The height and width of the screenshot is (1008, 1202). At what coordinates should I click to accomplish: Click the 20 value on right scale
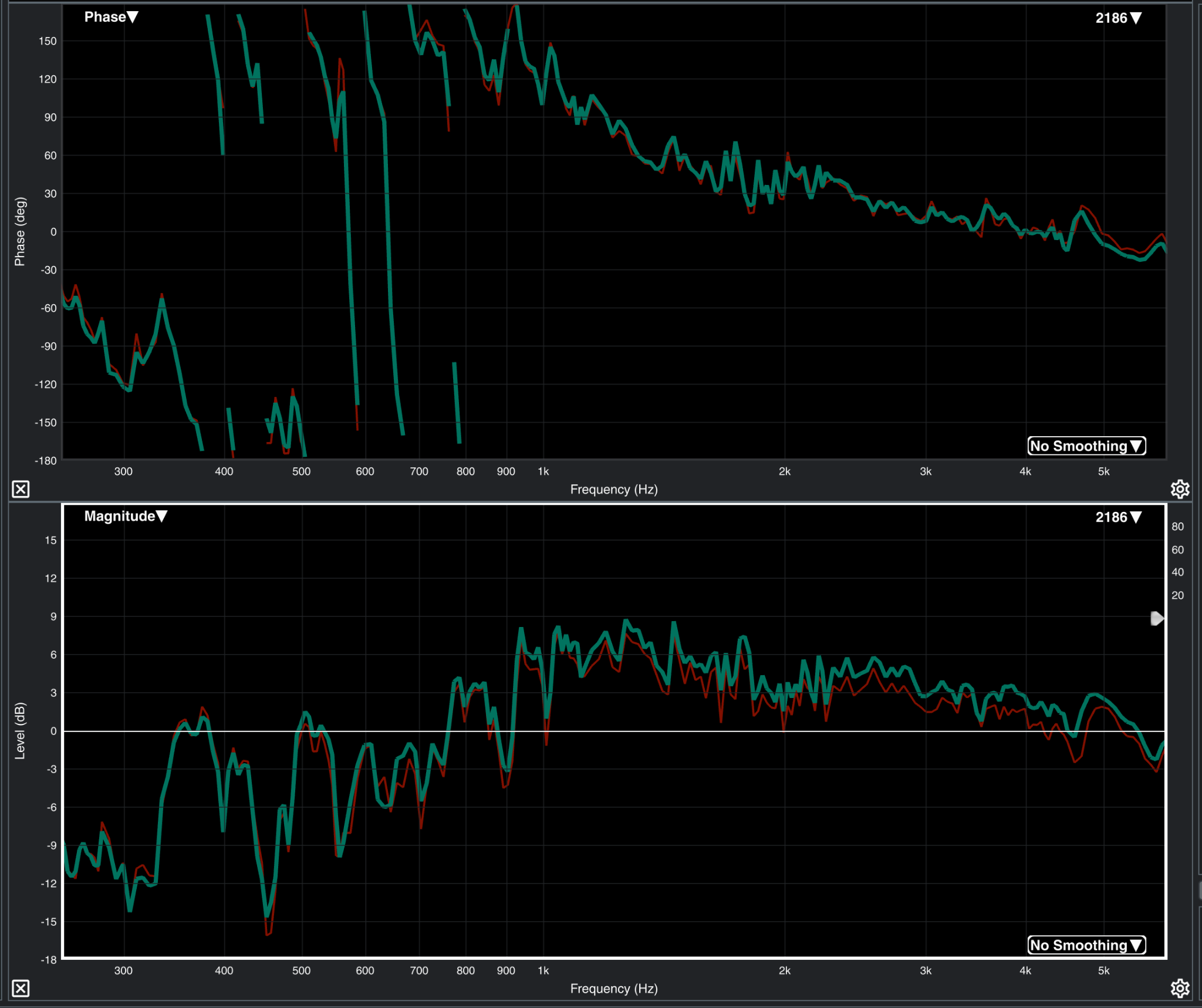pyautogui.click(x=1177, y=595)
